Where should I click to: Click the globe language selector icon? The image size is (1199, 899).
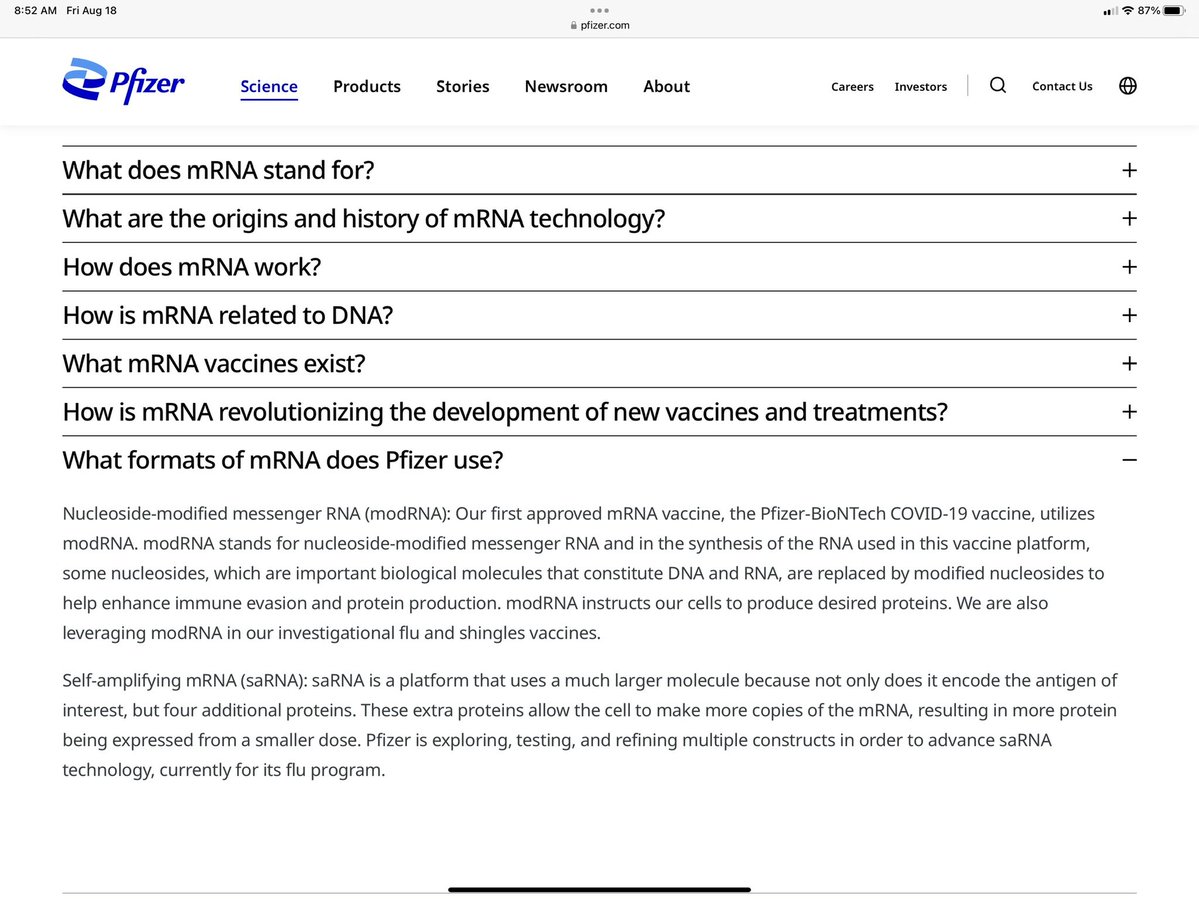(1127, 86)
